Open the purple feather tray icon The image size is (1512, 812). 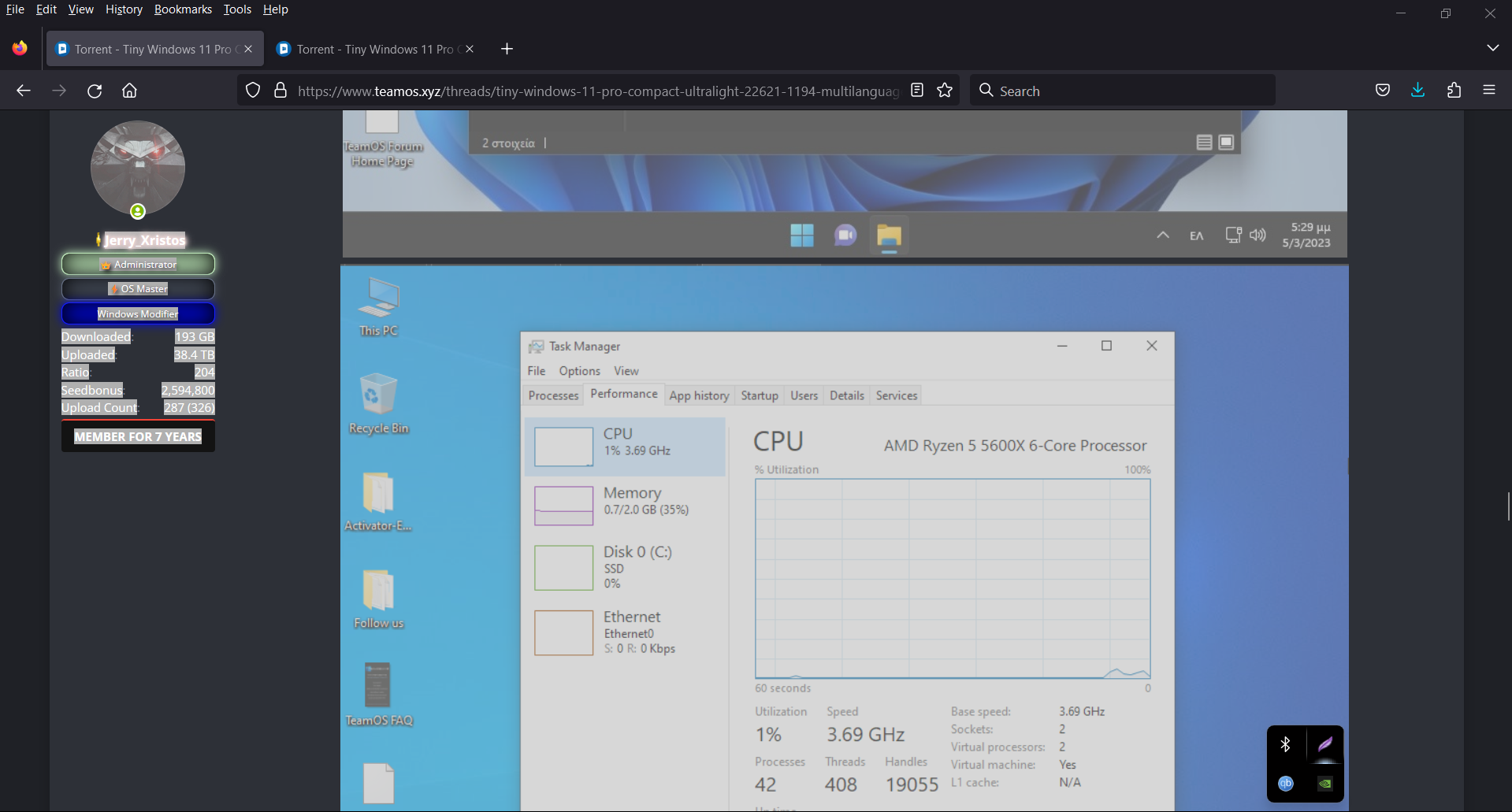click(1325, 744)
